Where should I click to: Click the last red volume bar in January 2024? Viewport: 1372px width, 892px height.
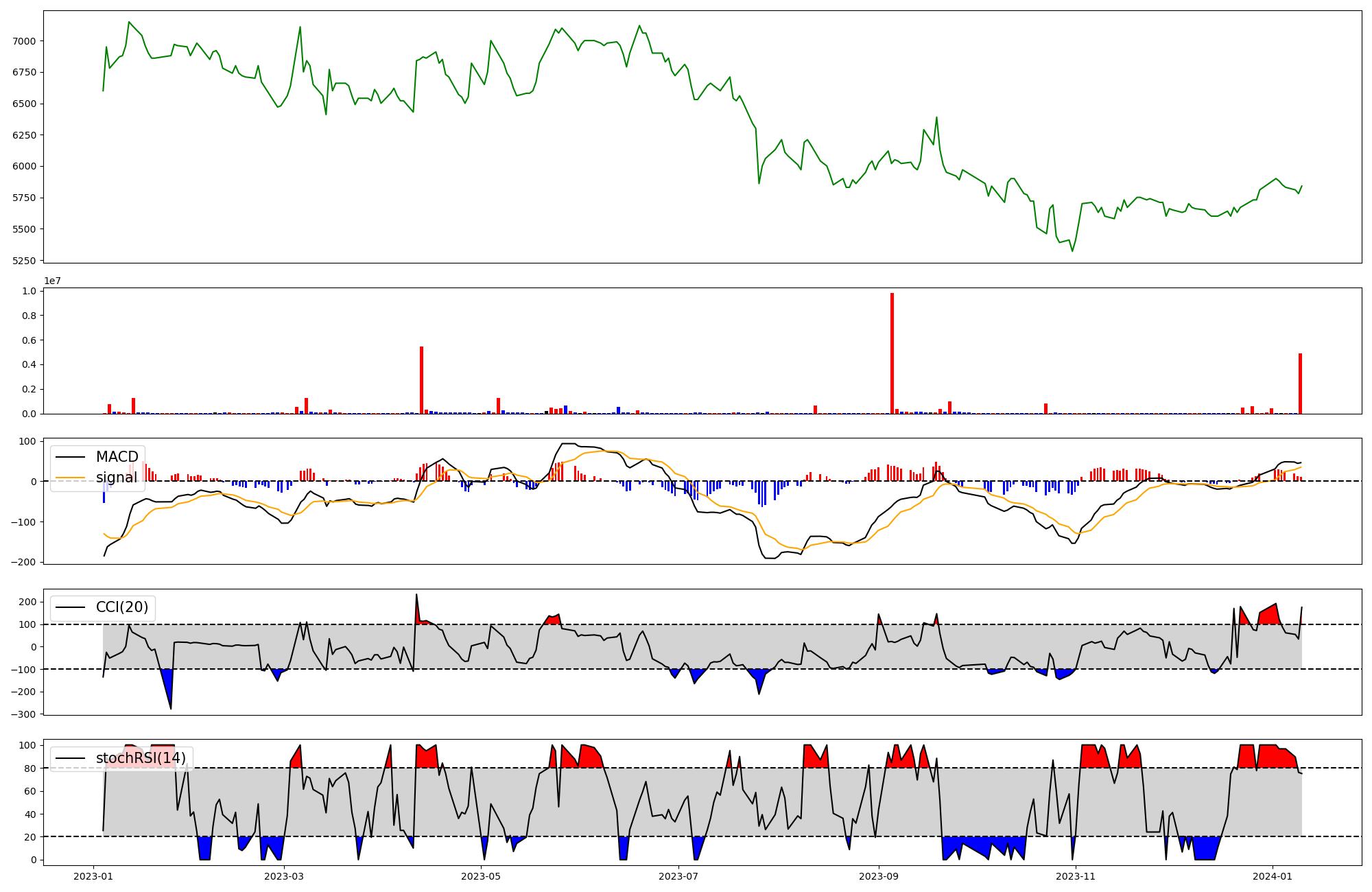pos(1300,384)
